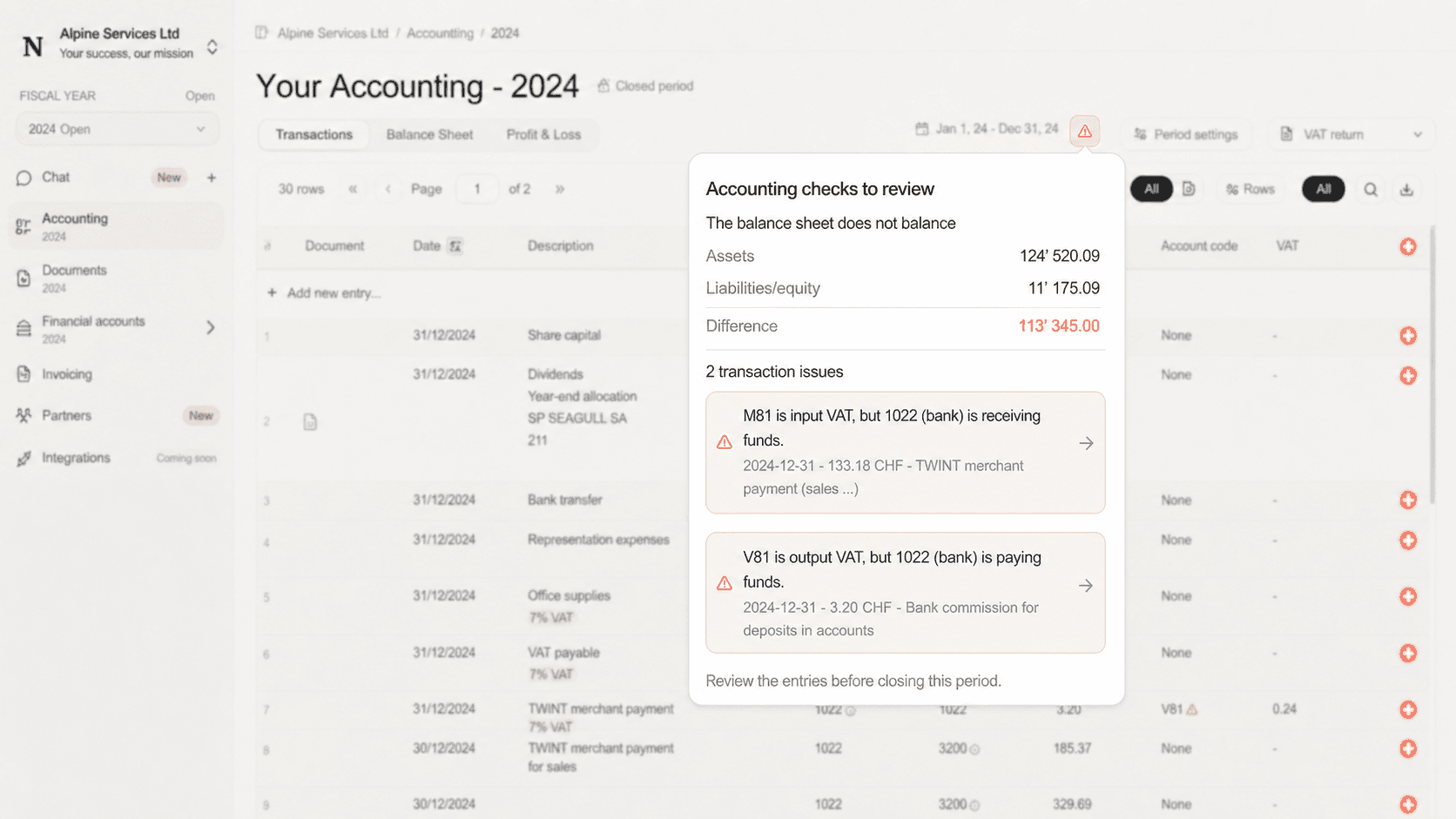Click the red plus icon on the Office supplies row

click(1408, 597)
